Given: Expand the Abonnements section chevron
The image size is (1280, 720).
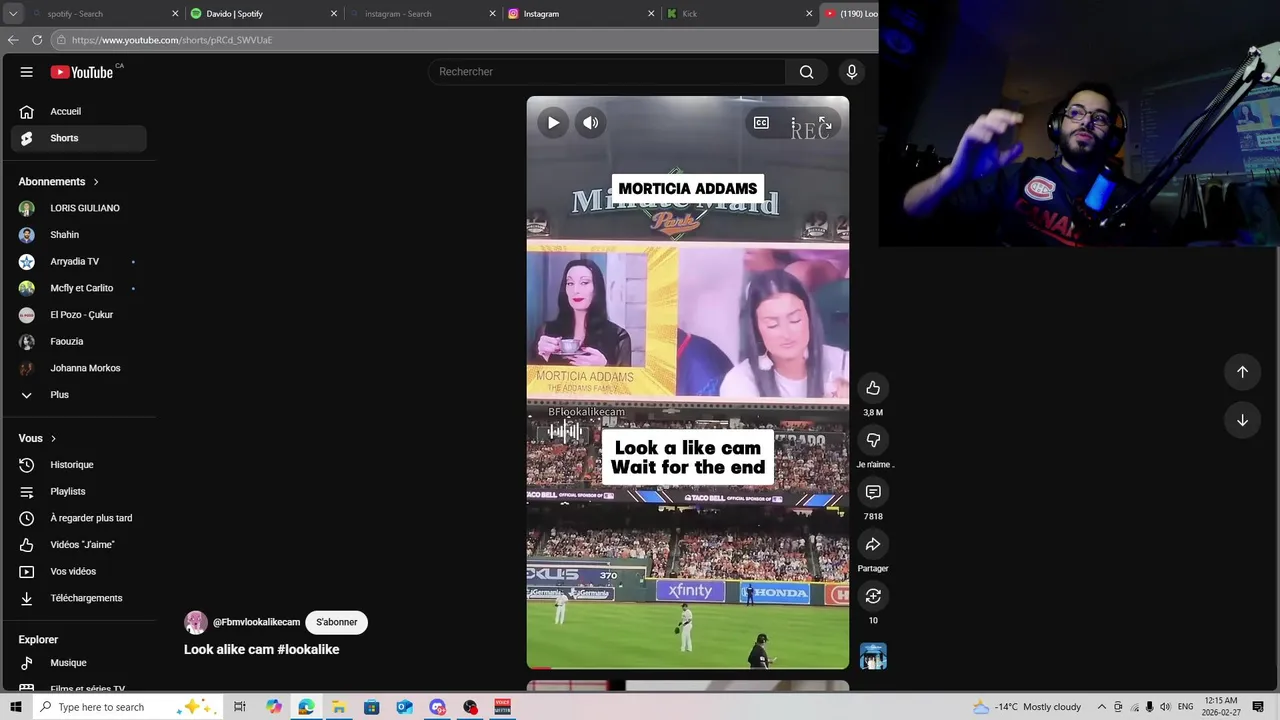Looking at the screenshot, I should tap(96, 182).
